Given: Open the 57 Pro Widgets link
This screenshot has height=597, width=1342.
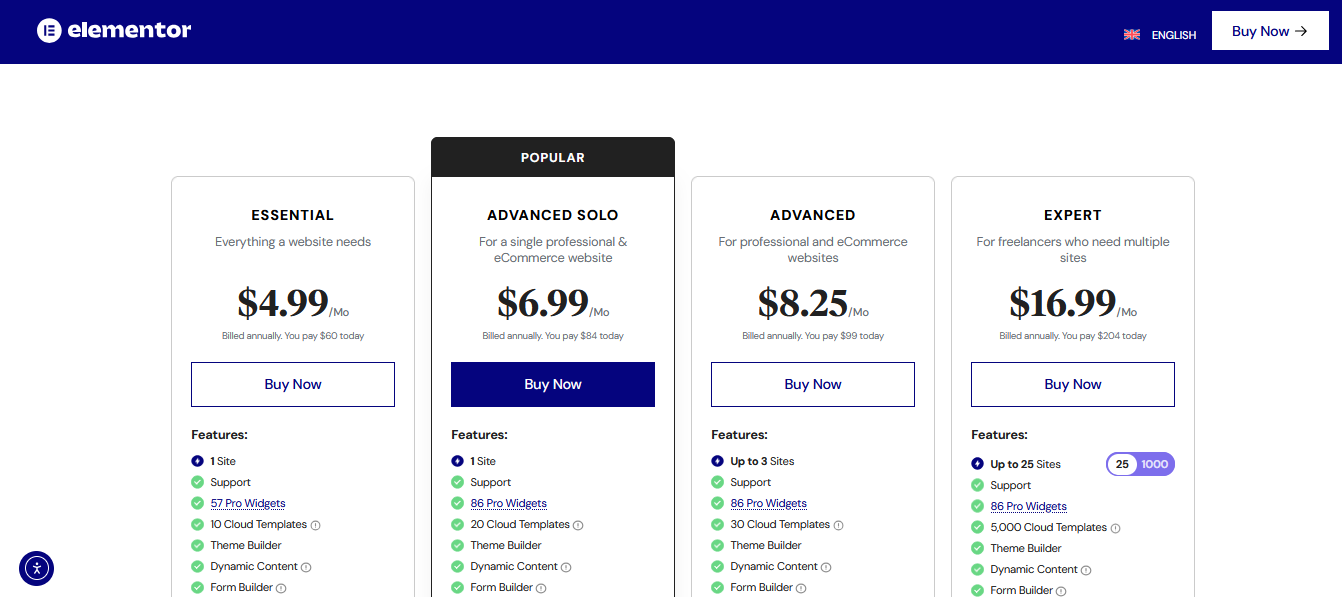Looking at the screenshot, I should (x=248, y=503).
